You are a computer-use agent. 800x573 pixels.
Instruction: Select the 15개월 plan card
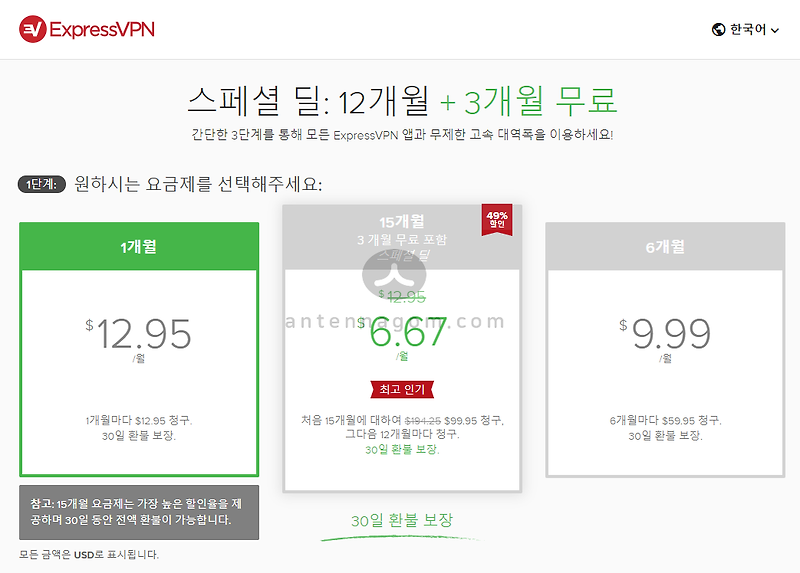click(x=402, y=348)
